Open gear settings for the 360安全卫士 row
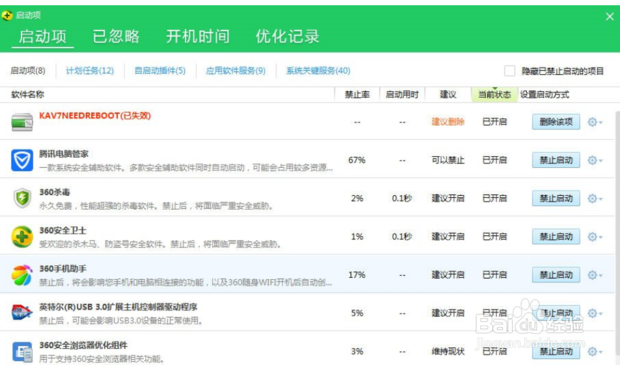The height and width of the screenshot is (365, 620). point(594,236)
